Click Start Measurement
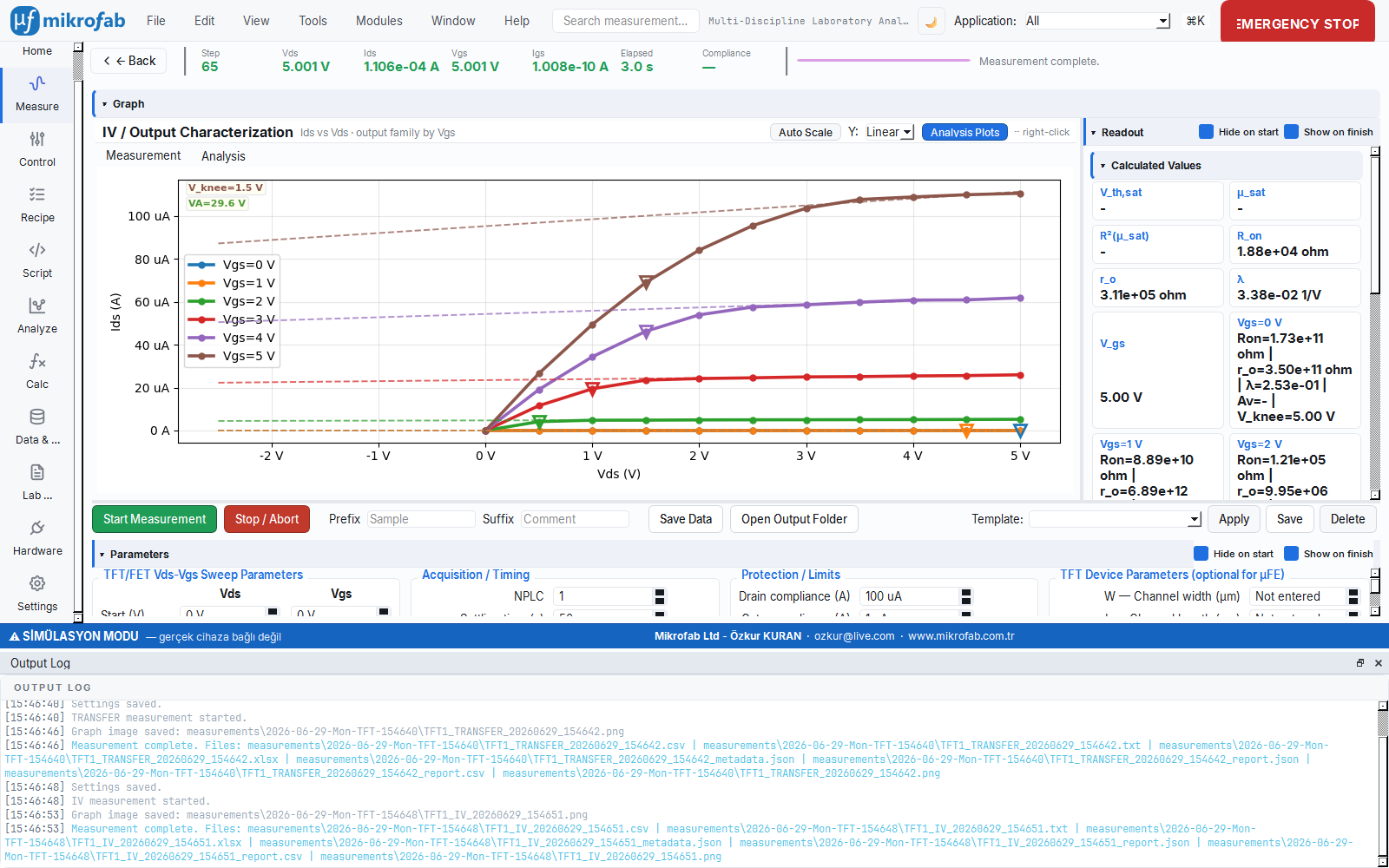Screen dimensions: 1389x868 [x=155, y=519]
